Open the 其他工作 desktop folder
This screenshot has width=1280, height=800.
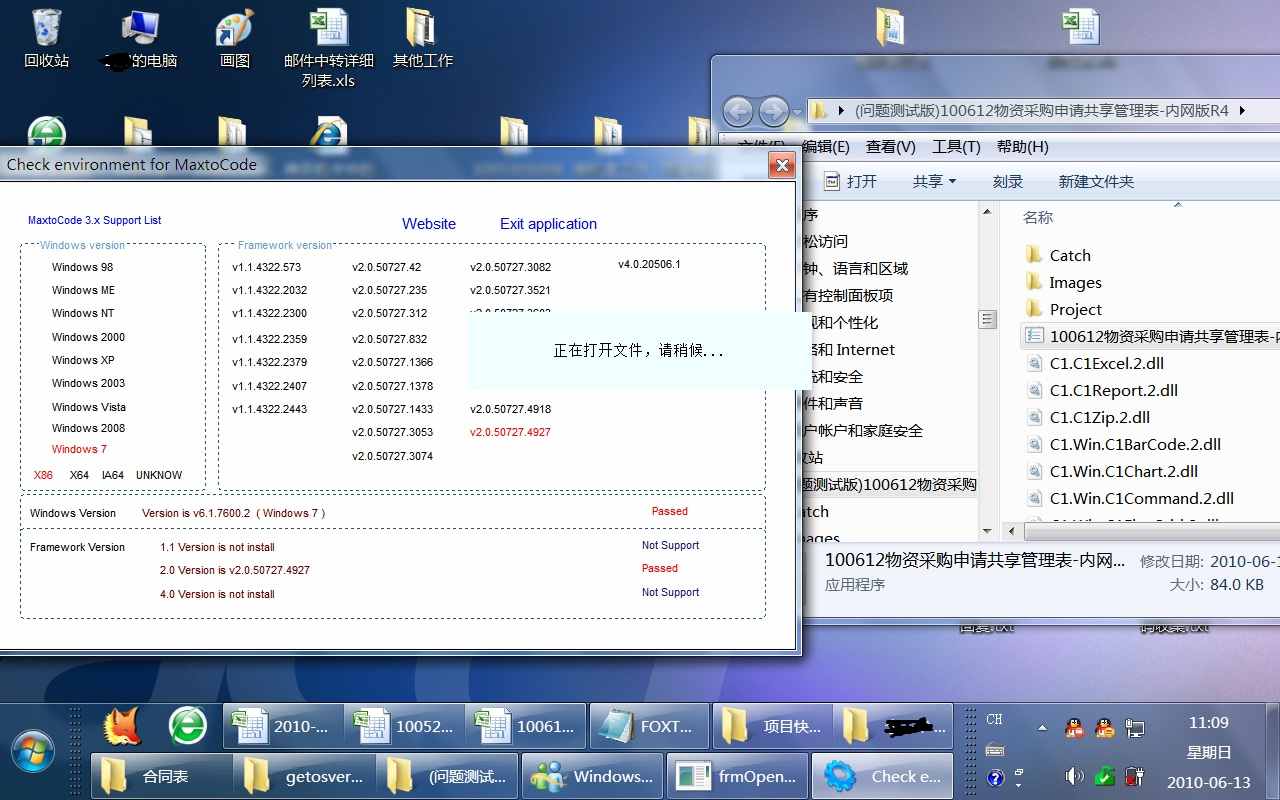(x=422, y=38)
